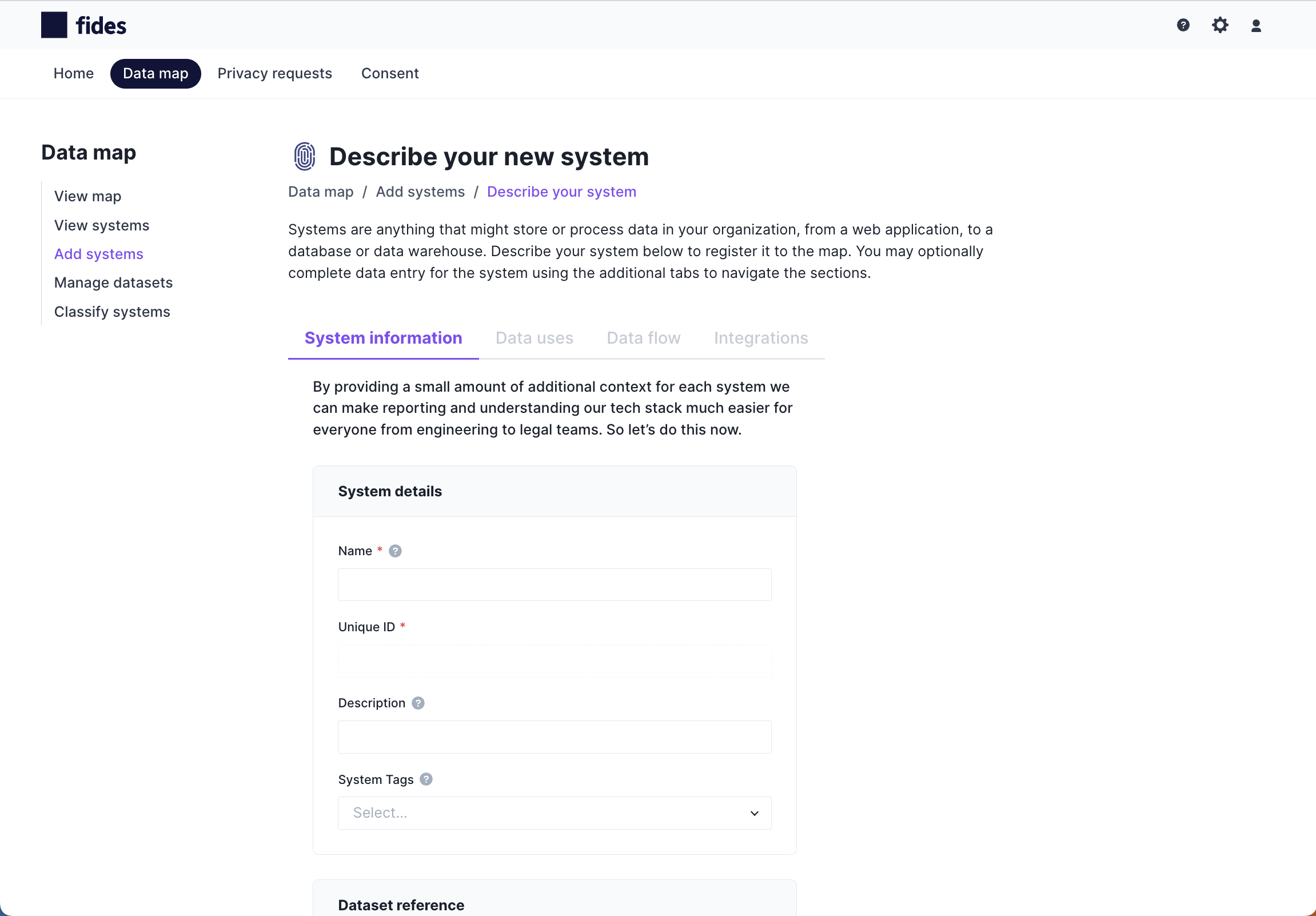Screen dimensions: 1316x916
Task: Click the Unique ID field label
Action: tap(366, 627)
